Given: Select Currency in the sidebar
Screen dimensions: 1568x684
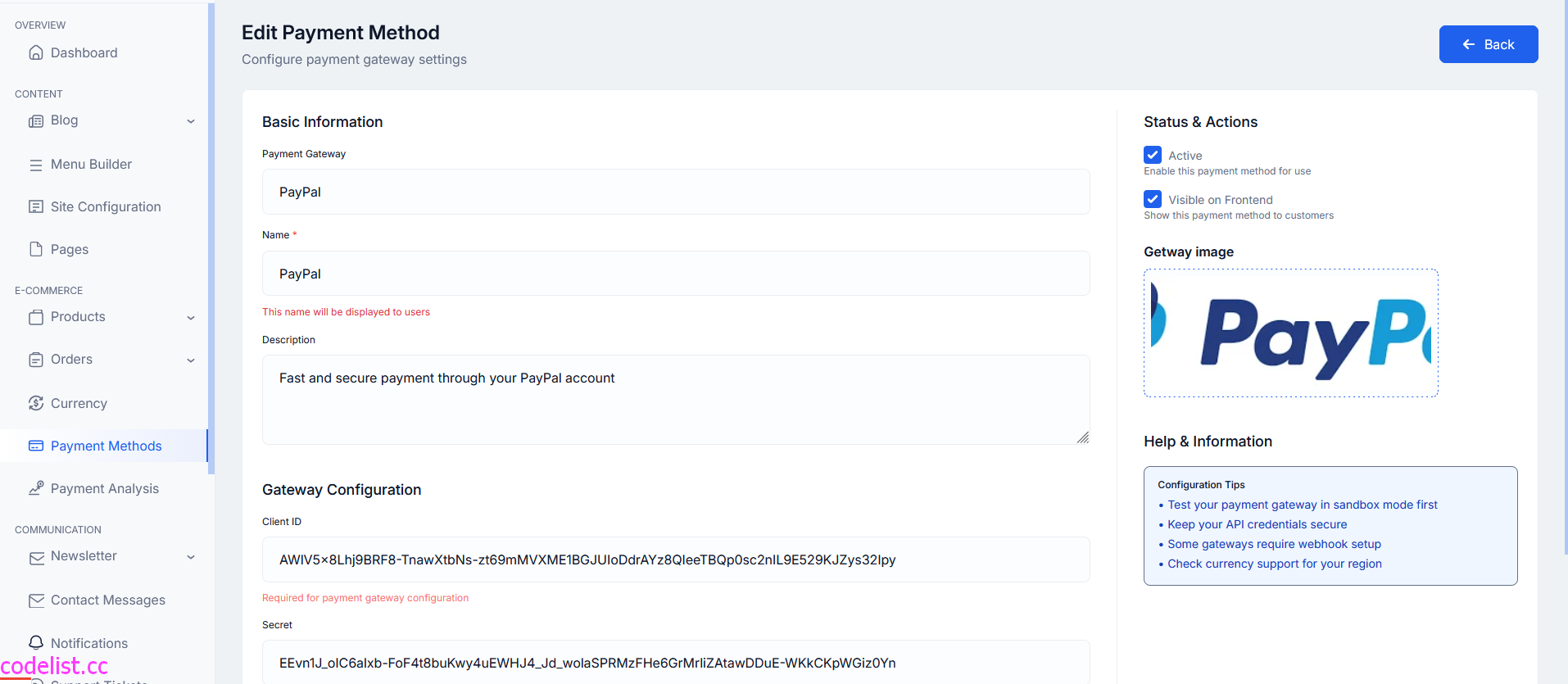Looking at the screenshot, I should 79,403.
